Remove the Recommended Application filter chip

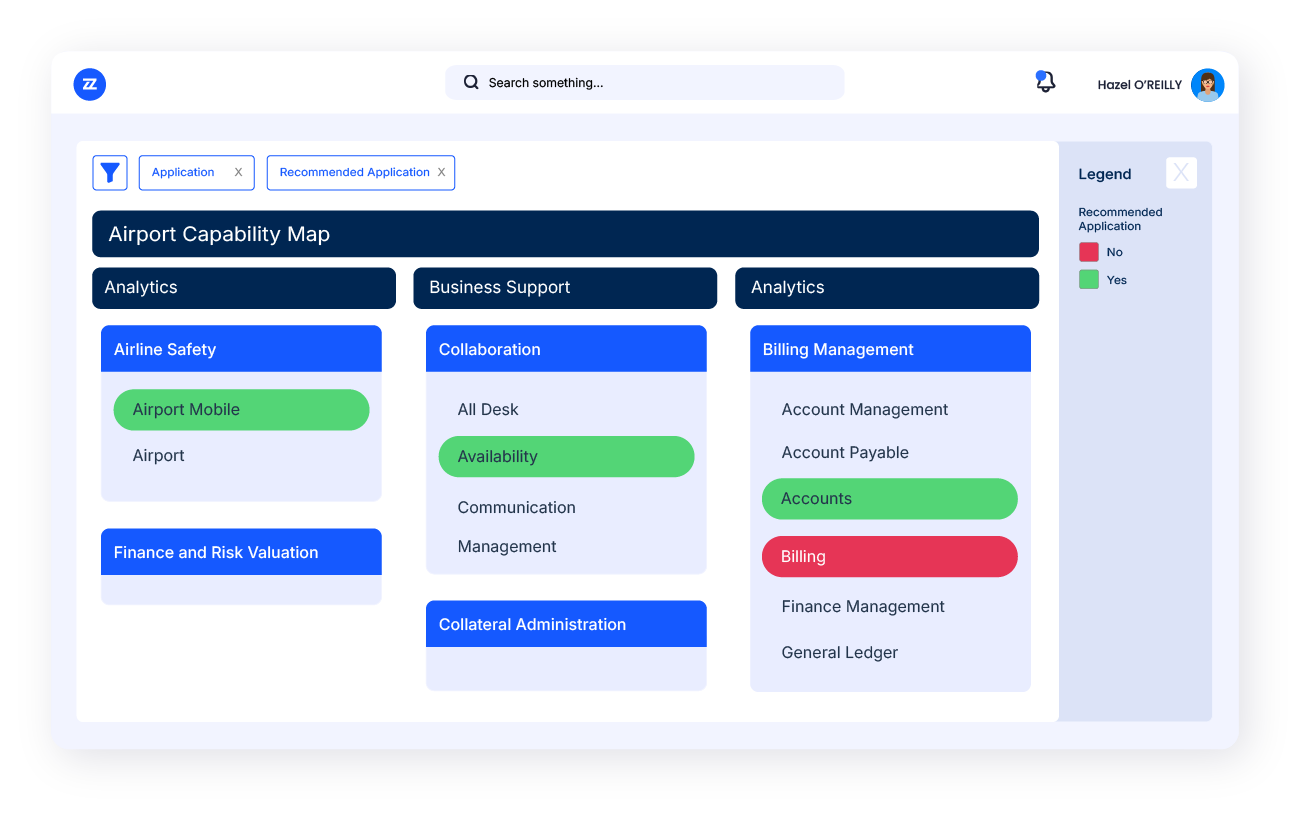(441, 173)
